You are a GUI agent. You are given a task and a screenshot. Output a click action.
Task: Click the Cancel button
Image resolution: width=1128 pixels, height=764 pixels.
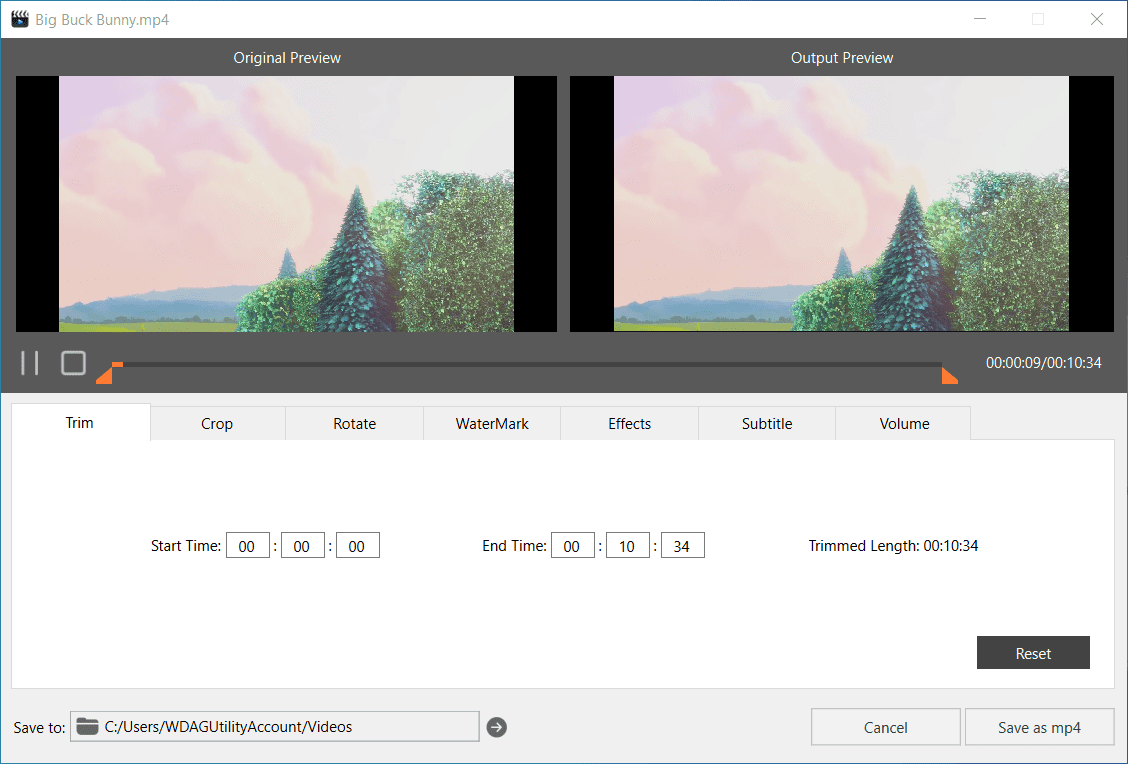pyautogui.click(x=886, y=727)
